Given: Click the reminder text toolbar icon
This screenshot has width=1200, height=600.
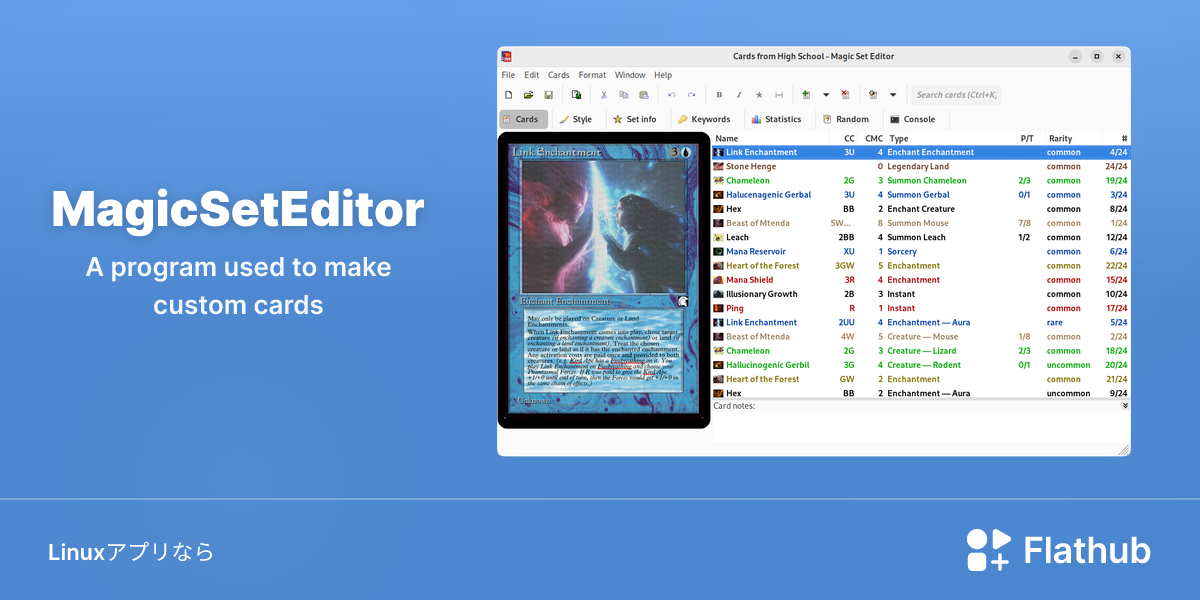Looking at the screenshot, I should click(x=779, y=95).
